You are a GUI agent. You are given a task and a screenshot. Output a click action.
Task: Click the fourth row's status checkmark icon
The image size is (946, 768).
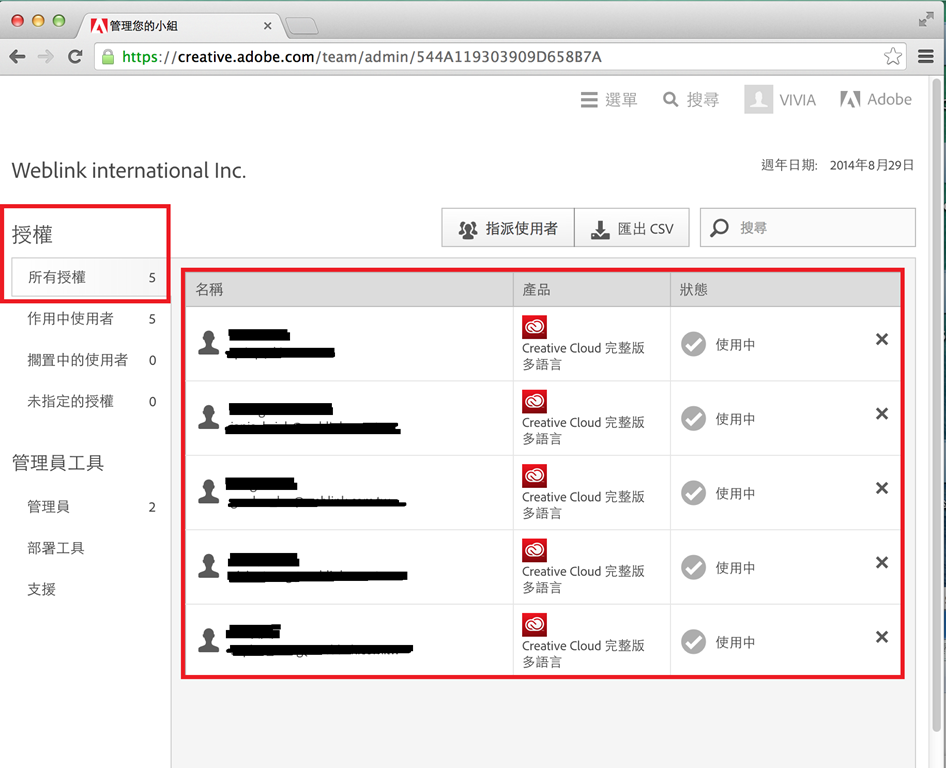(x=693, y=568)
